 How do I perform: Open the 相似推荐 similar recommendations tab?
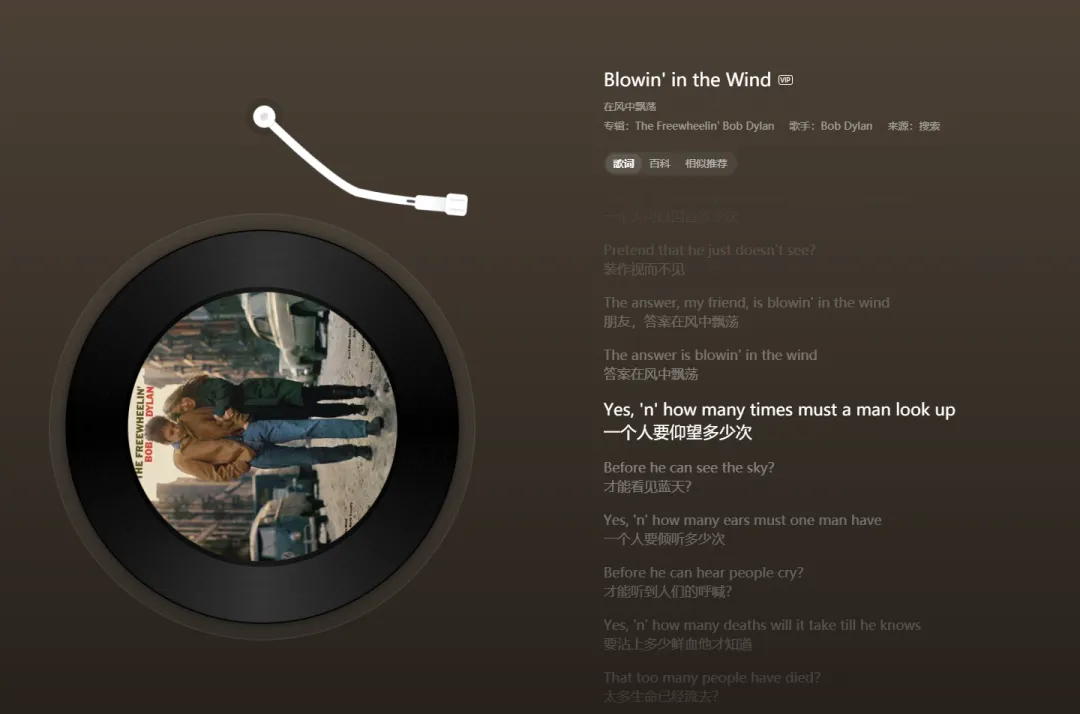click(x=706, y=163)
